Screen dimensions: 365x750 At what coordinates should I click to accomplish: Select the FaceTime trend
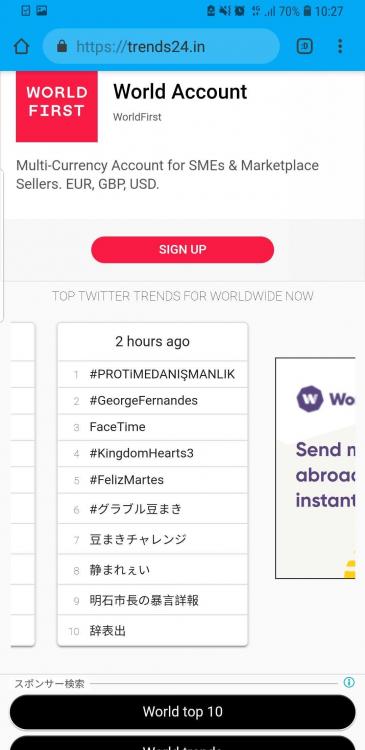click(x=117, y=427)
